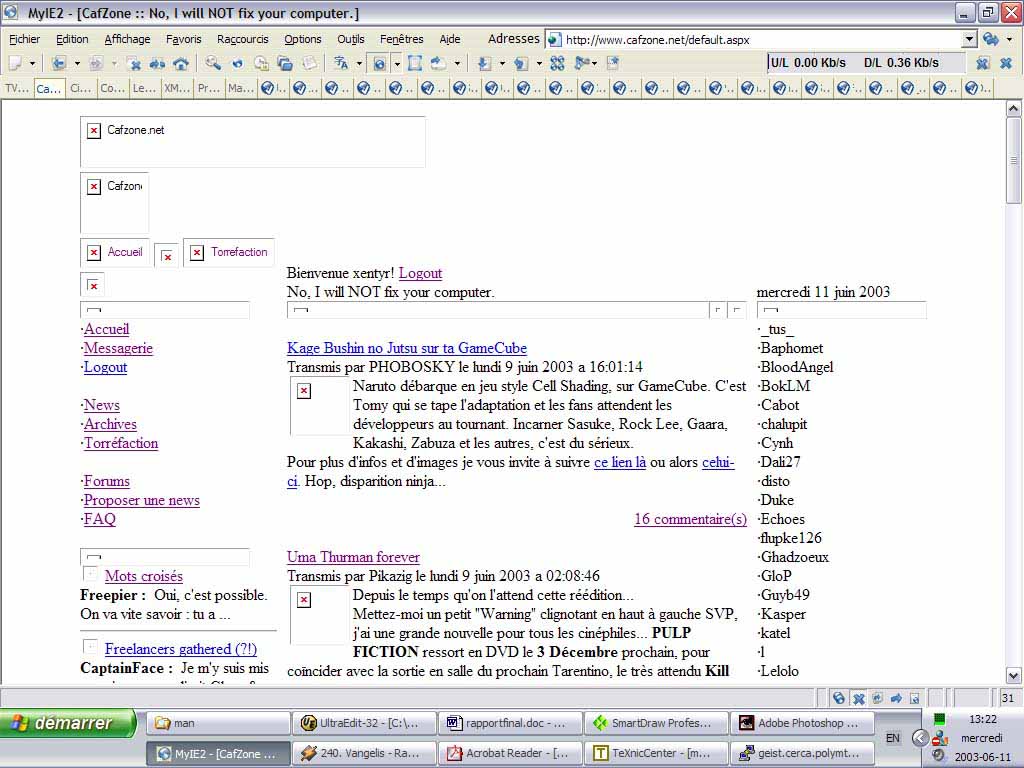Click the scrollbar up arrow
Screen dimensions: 1024x768
coord(1013,108)
